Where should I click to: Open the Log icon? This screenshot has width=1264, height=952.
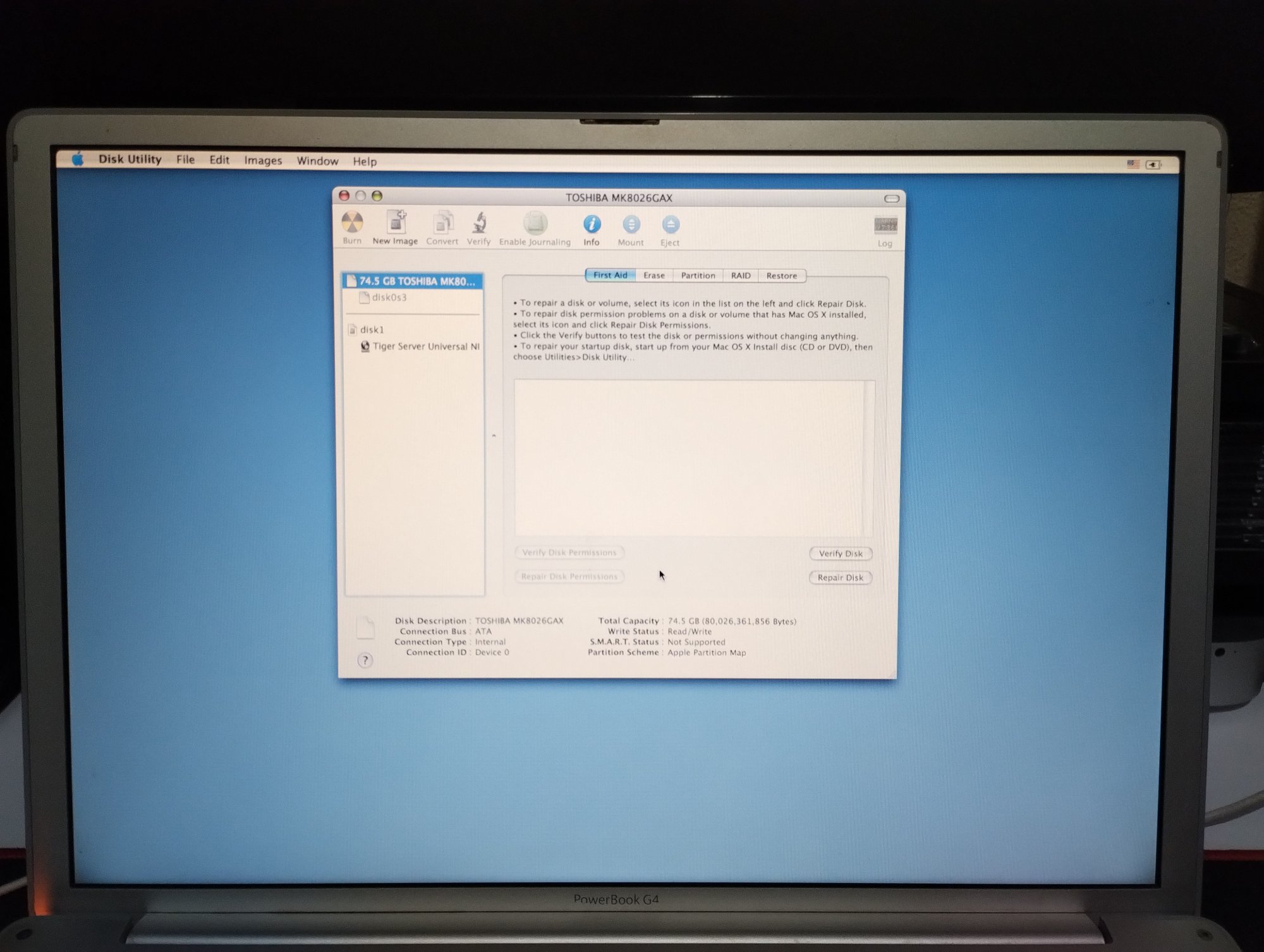[885, 227]
